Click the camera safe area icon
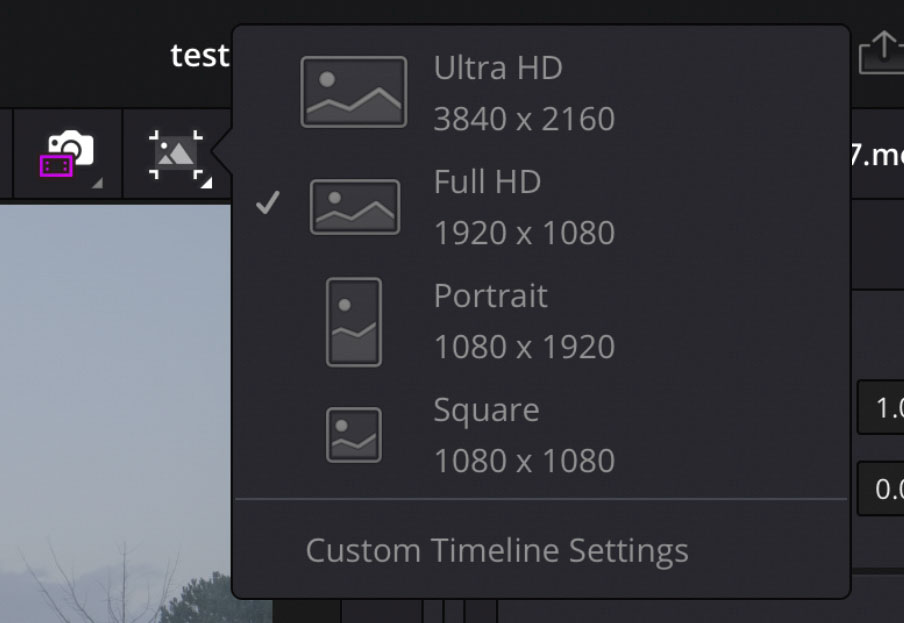 pos(66,153)
